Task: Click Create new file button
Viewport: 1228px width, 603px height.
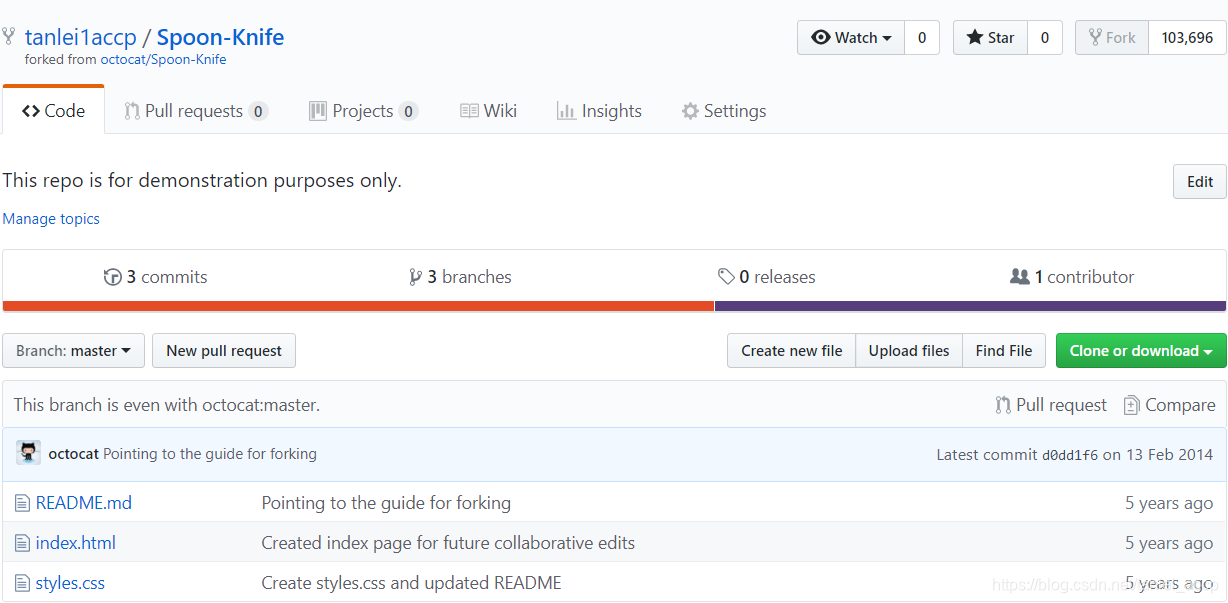Action: click(791, 351)
